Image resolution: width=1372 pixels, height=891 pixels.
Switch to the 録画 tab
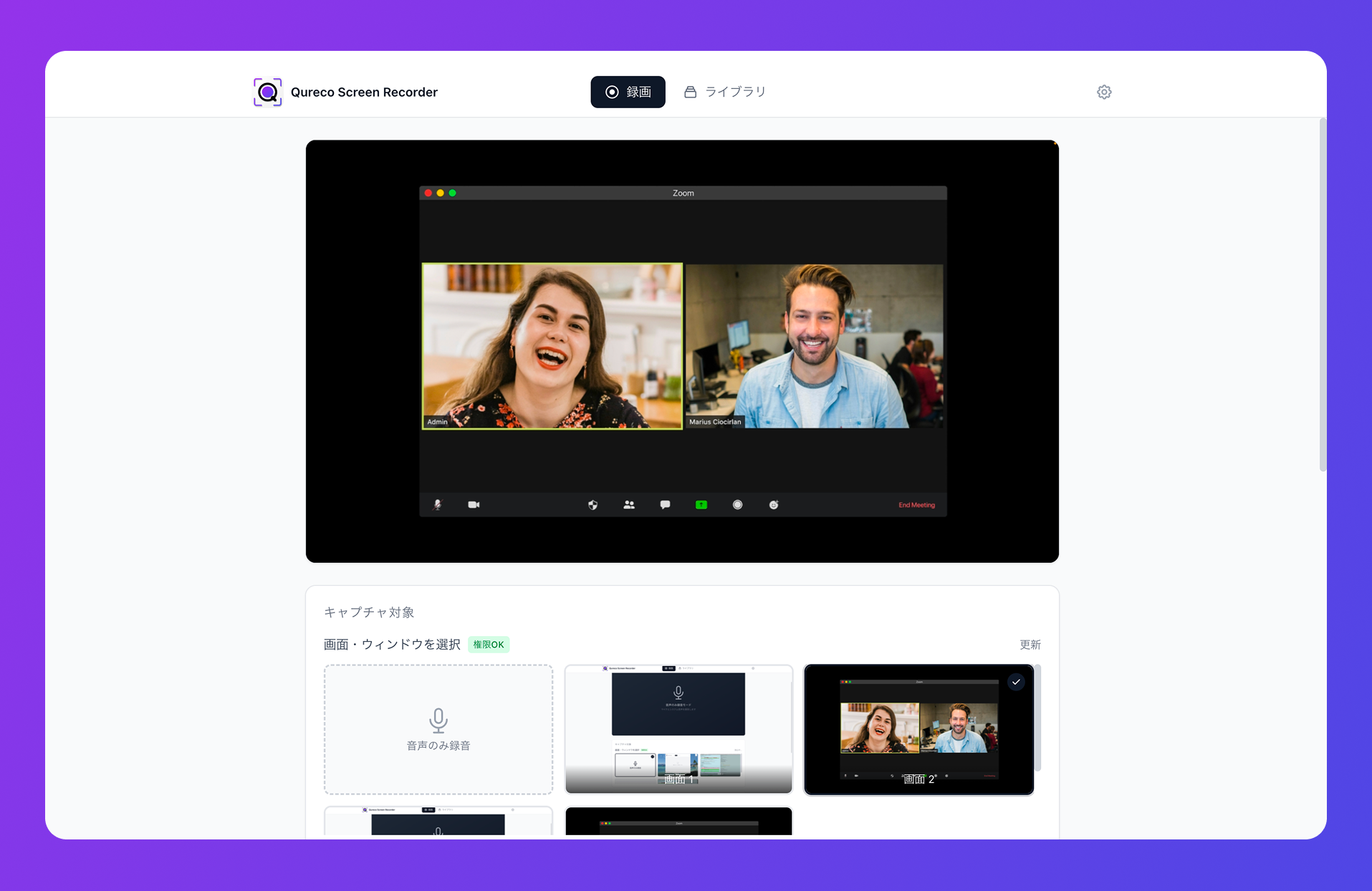(628, 92)
